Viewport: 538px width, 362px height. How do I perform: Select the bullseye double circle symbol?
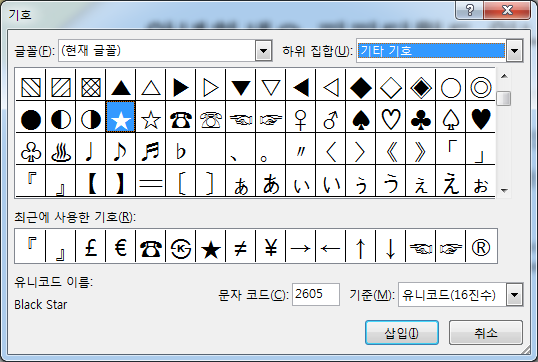tap(481, 87)
